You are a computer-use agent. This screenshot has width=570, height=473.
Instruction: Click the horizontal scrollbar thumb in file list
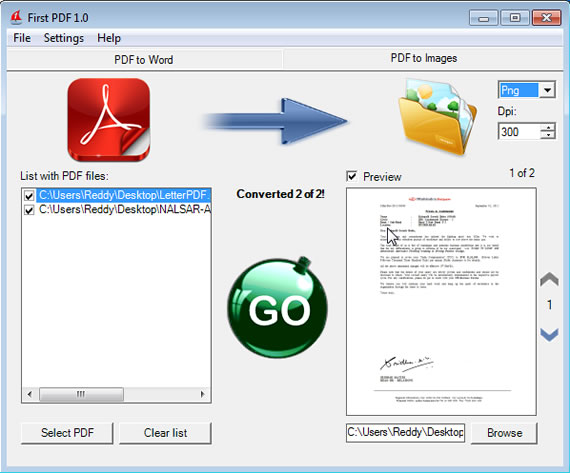(x=81, y=394)
